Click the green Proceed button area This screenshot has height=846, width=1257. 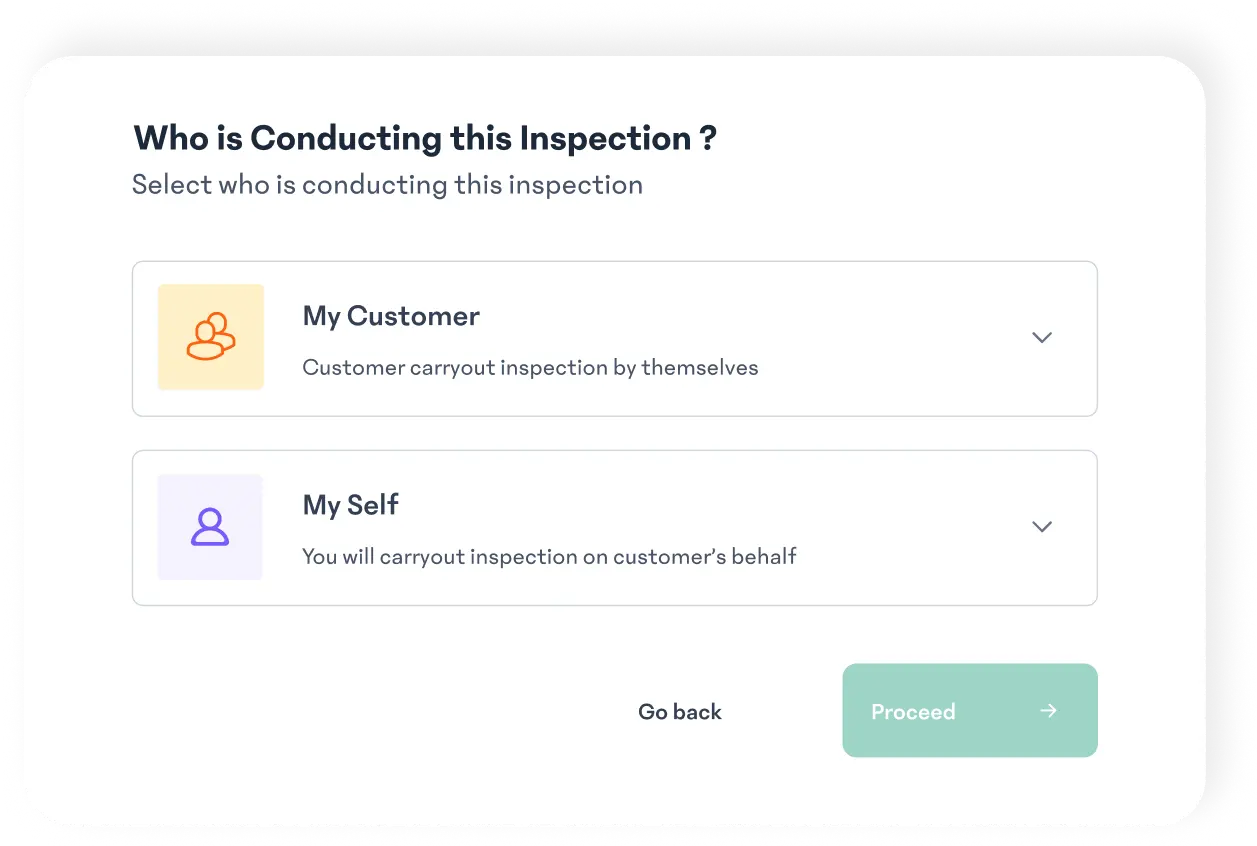969,710
